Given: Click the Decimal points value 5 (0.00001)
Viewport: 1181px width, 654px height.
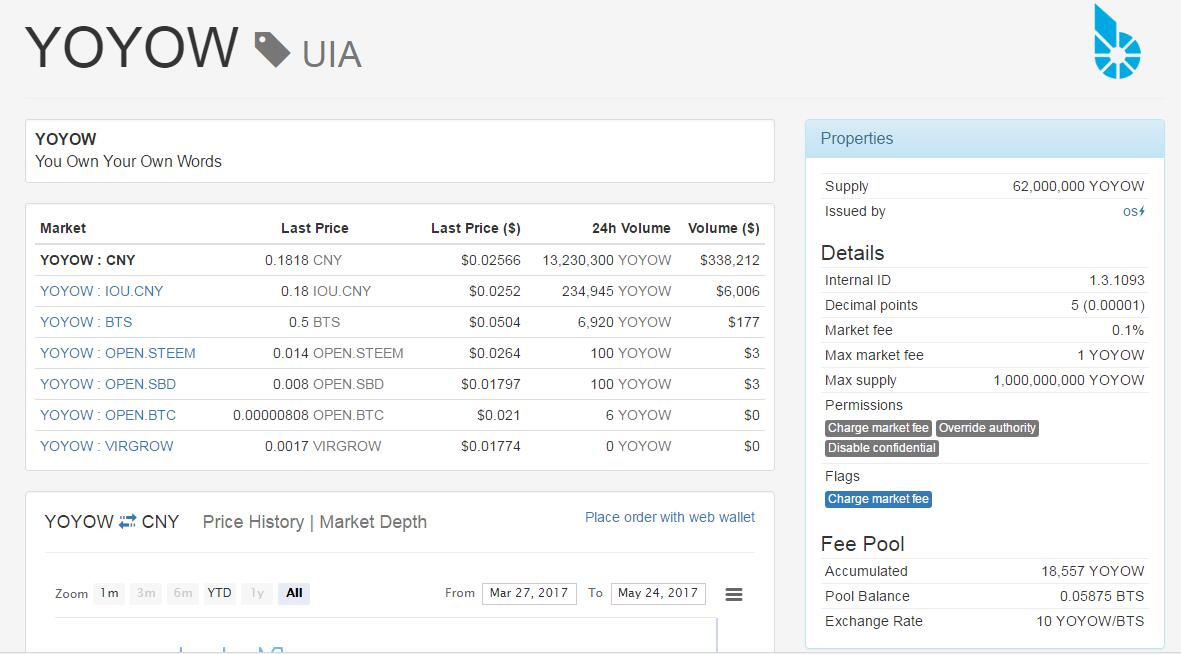Looking at the screenshot, I should [x=1107, y=305].
